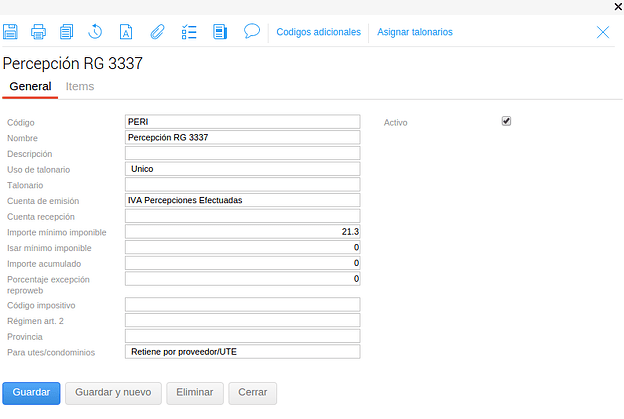Open Codigos adicionales link

pos(318,32)
